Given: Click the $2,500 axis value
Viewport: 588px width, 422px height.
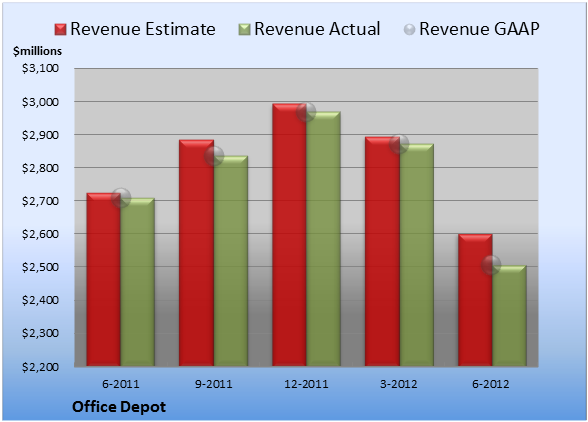Looking at the screenshot, I should click(x=40, y=267).
